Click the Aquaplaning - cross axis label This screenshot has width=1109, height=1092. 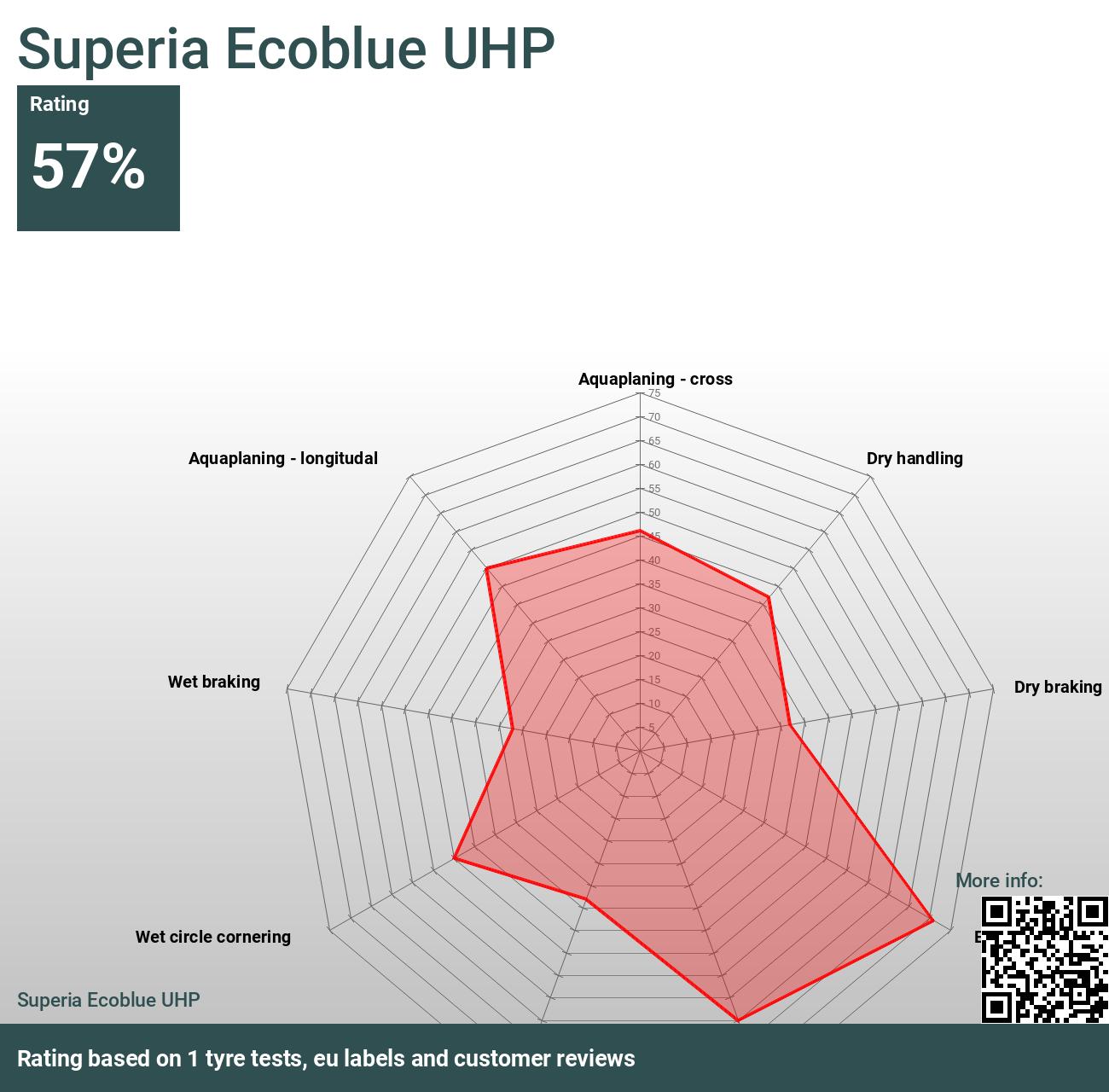[x=654, y=379]
